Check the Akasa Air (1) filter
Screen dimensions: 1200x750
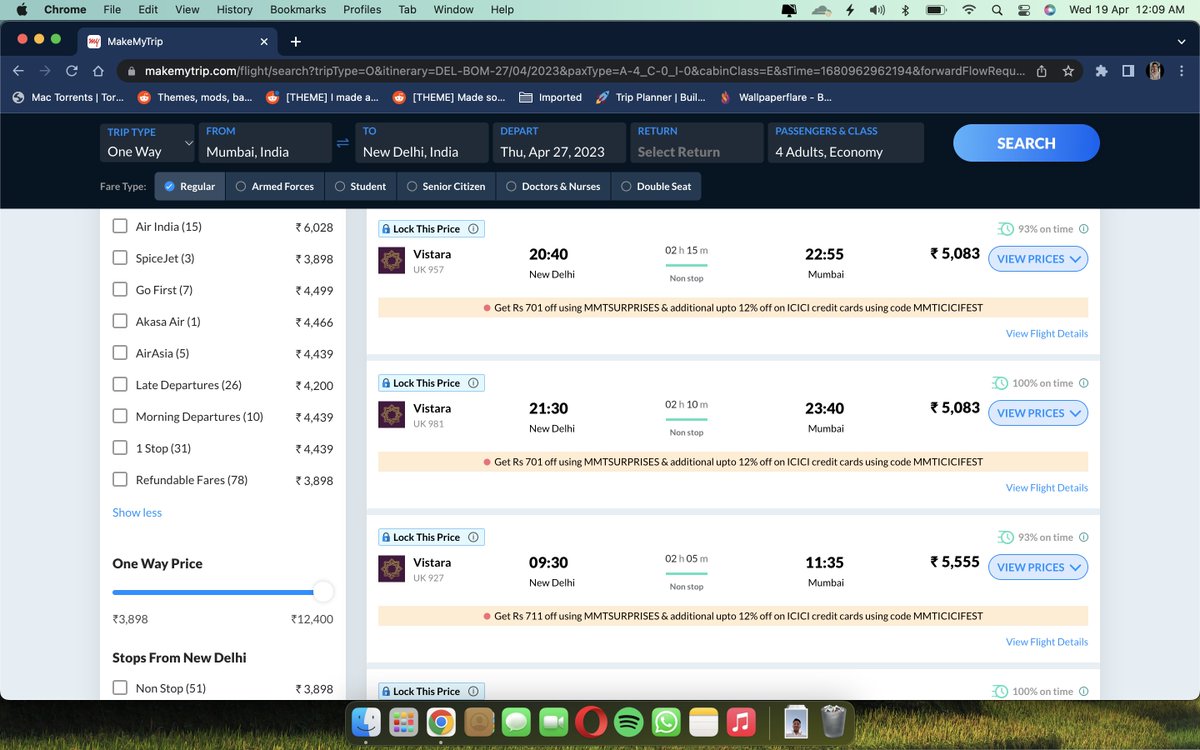coord(120,321)
